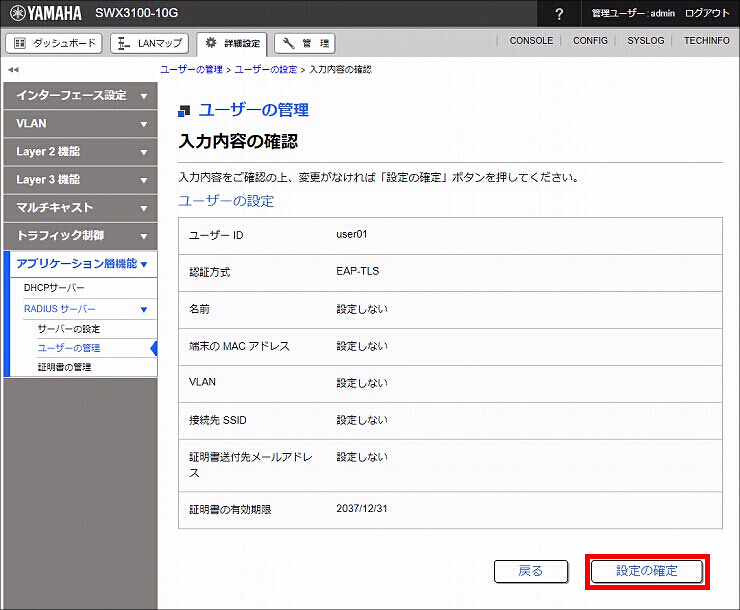Click the 名前 row label

click(199, 309)
